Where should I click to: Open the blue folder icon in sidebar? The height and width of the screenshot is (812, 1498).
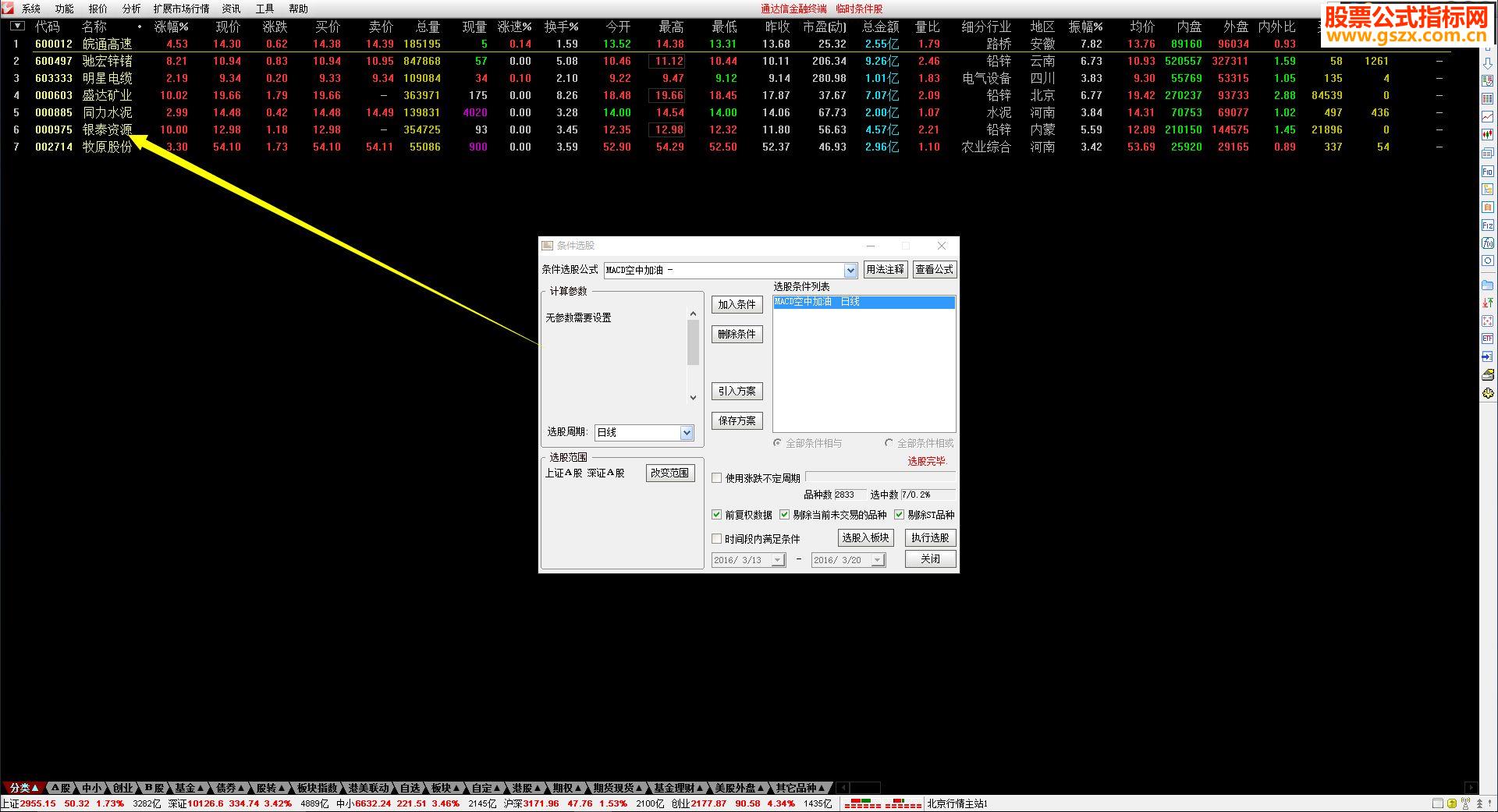click(x=1488, y=285)
